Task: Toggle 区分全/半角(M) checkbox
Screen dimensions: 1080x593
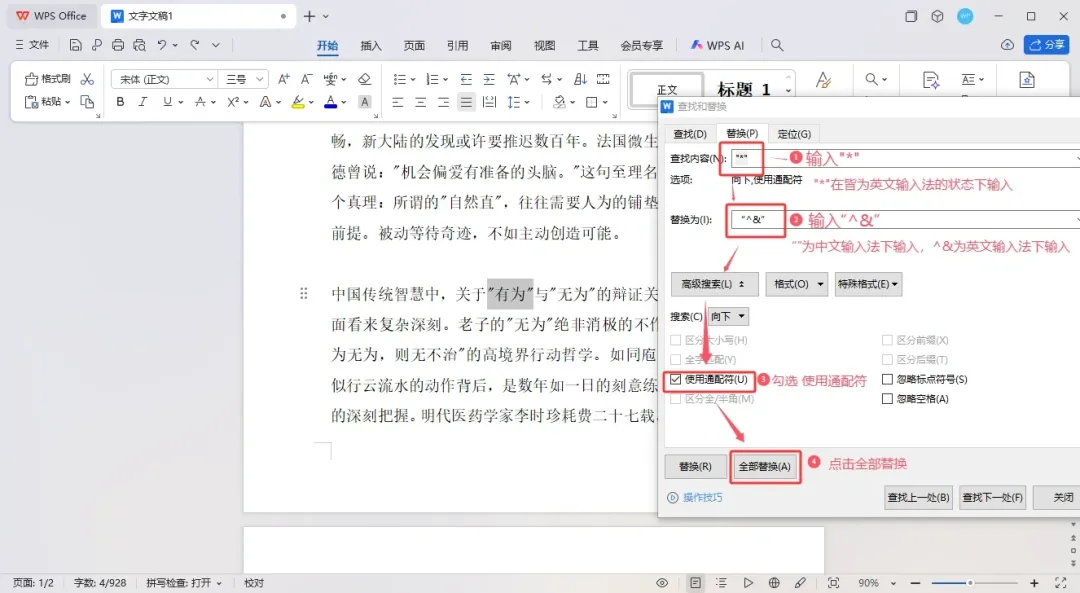Action: click(x=676, y=399)
